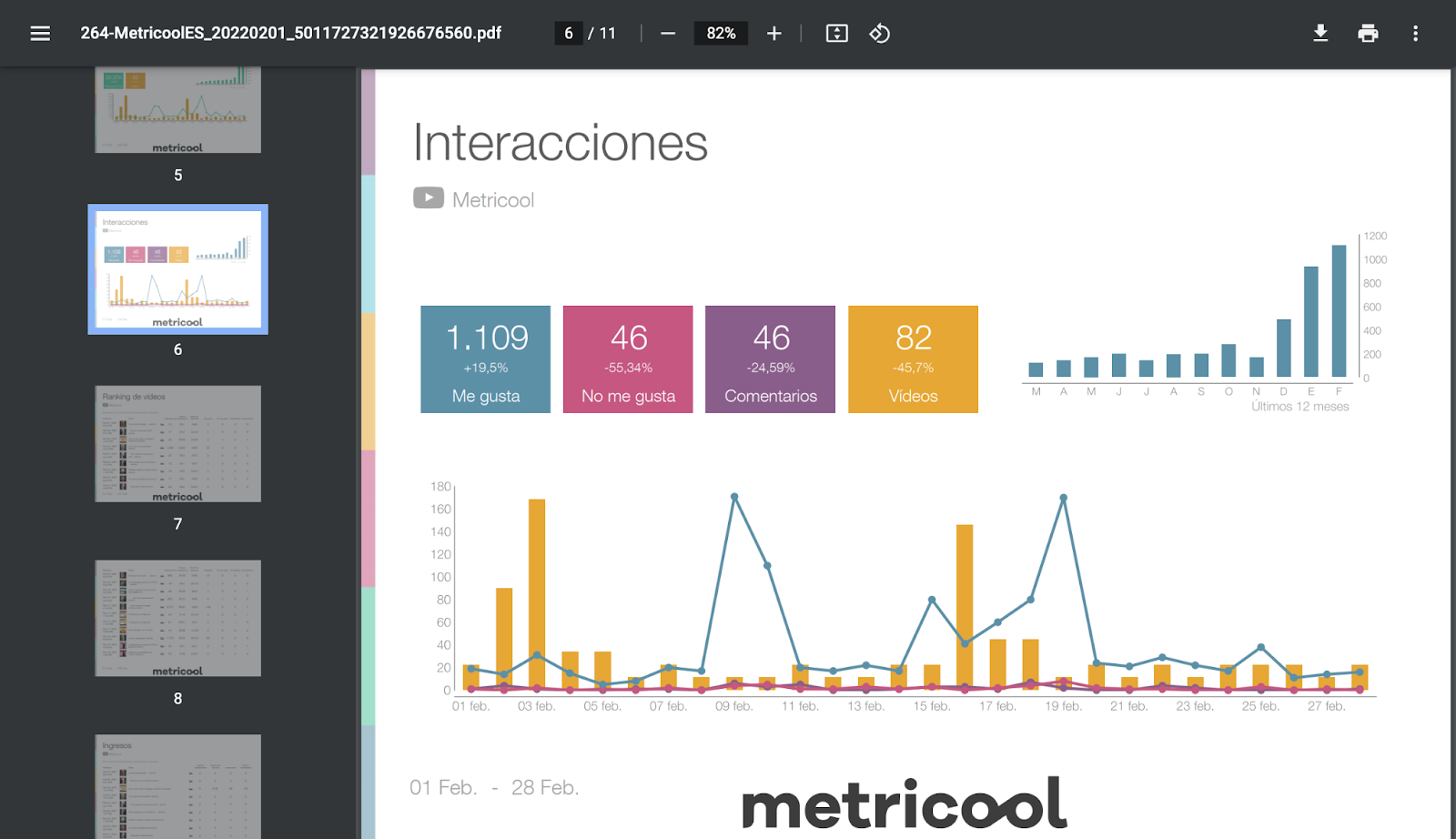Click the -24,59% change value
The width and height of the screenshot is (1456, 839).
[771, 368]
